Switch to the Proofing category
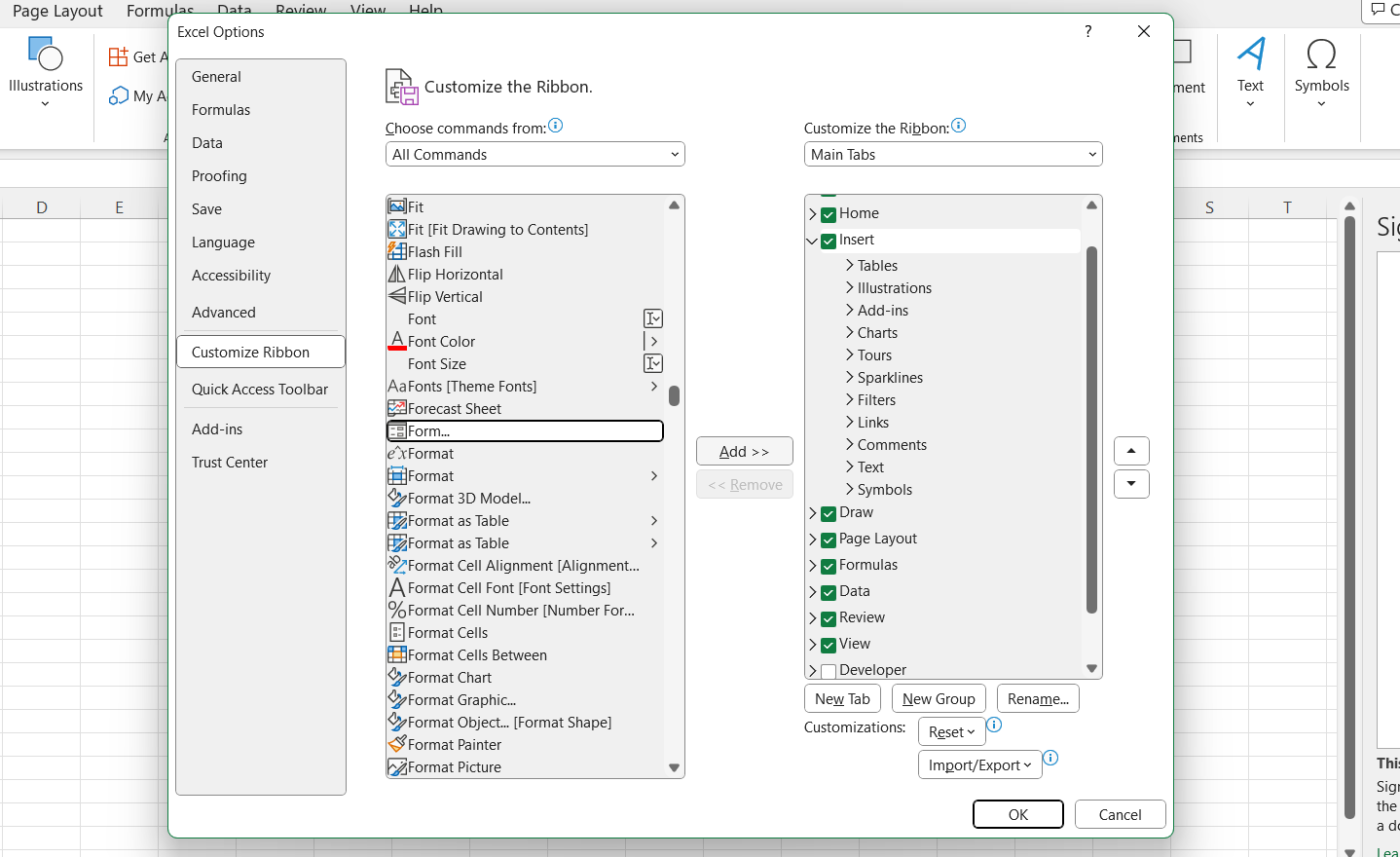This screenshot has width=1400, height=857. coord(219,175)
